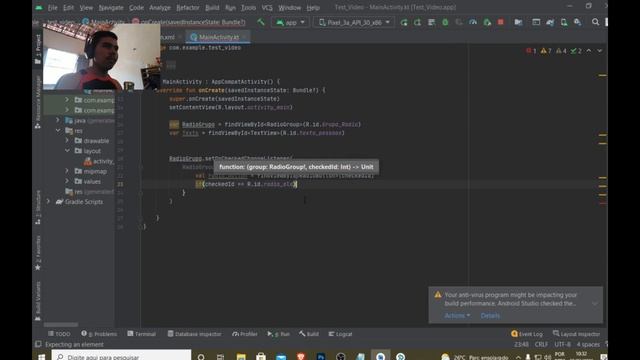Click the Project Structure folder toolbar icon
Viewport: 640px width, 360px height.
pos(518,22)
